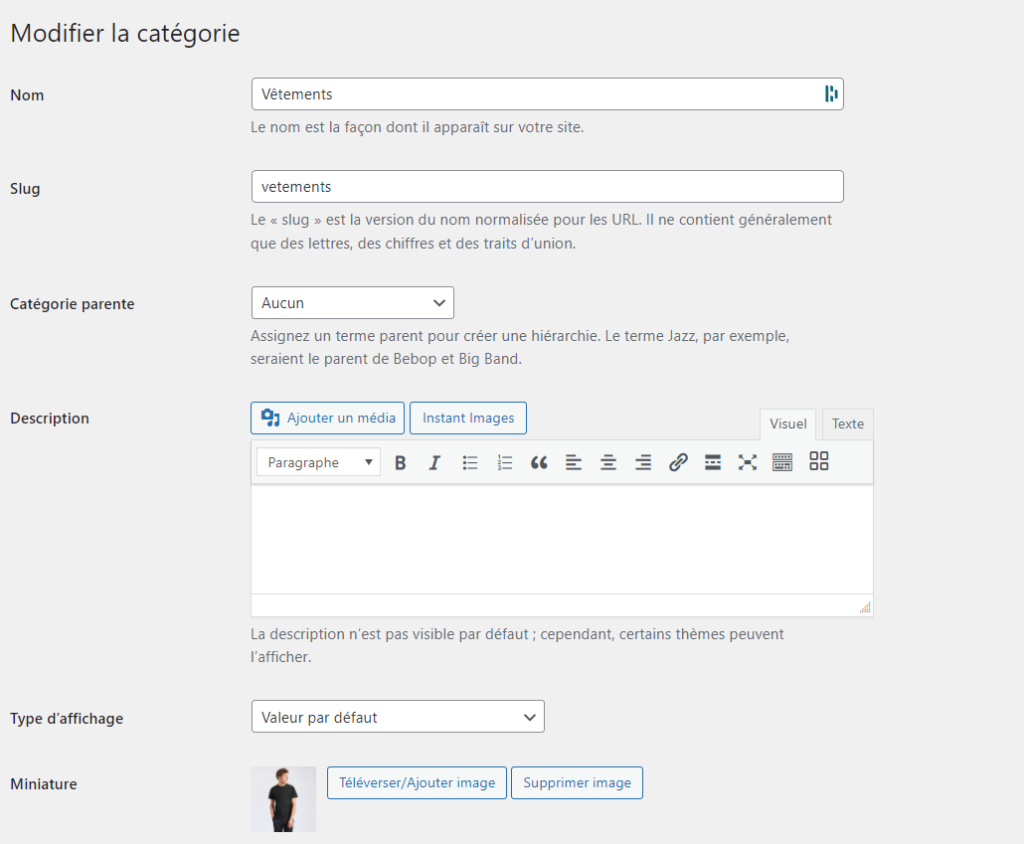Insert a blockquote
Image resolution: width=1024 pixels, height=844 pixels.
point(539,463)
